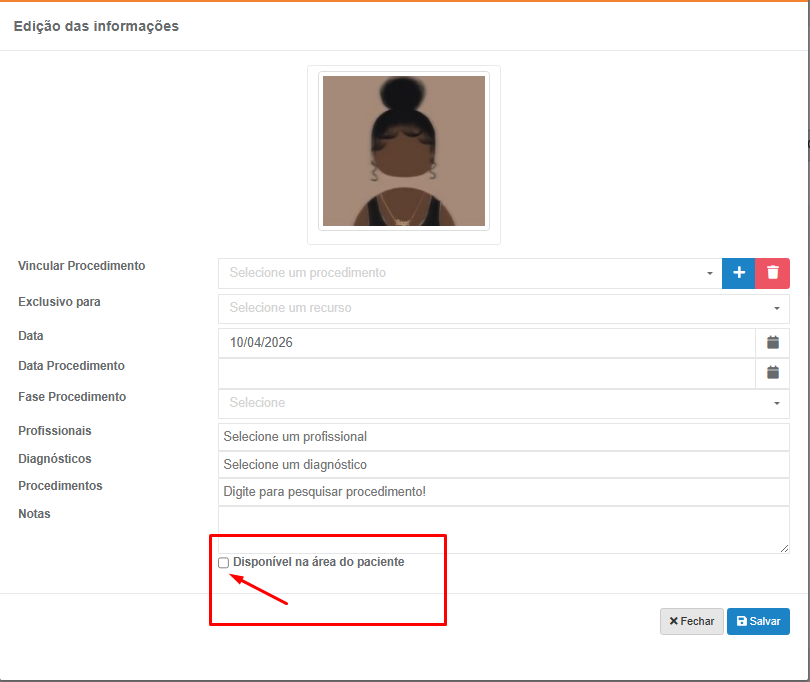
Task: Click the Selecione um profissional field
Action: tap(503, 437)
